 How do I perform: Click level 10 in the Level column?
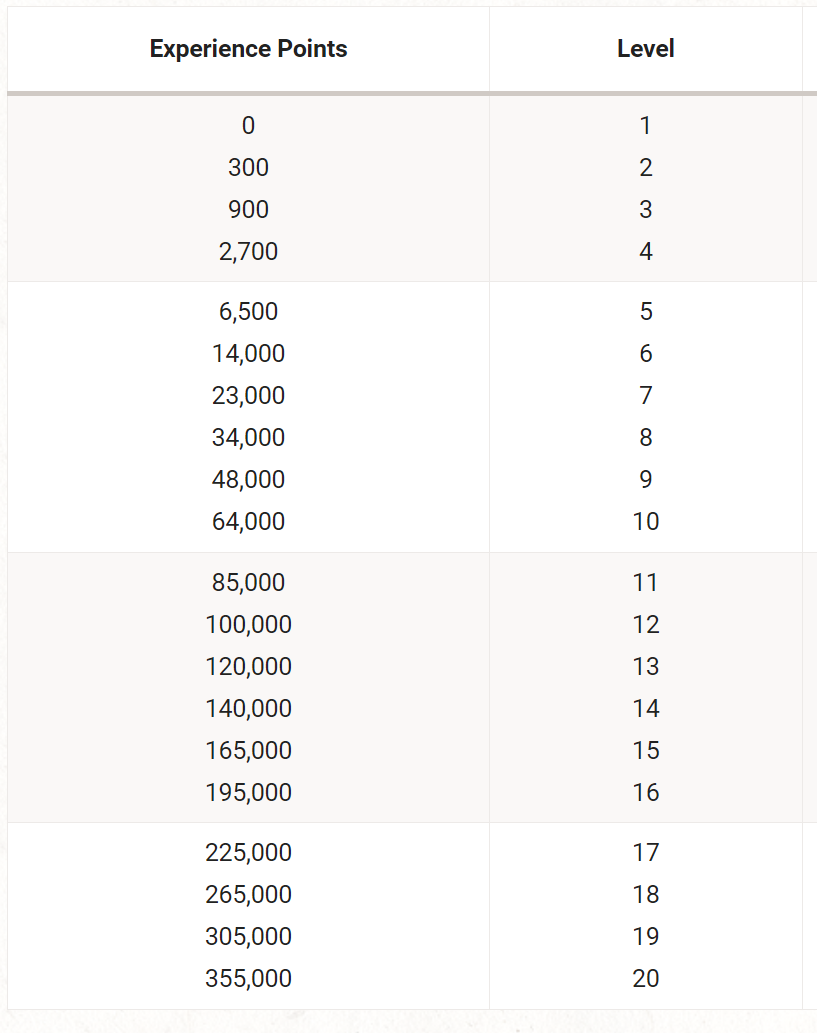point(646,522)
